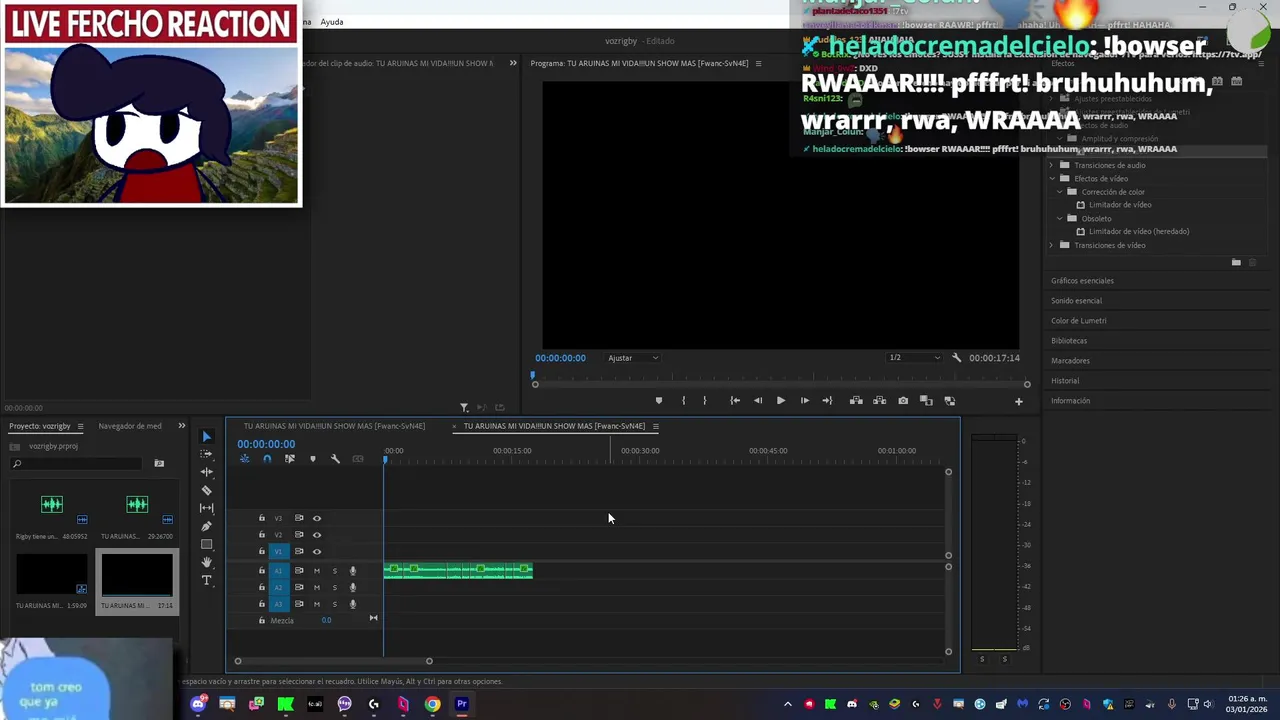Collapse Efectos de vídeo folder
Screen dimensions: 1280x720
[1052, 179]
